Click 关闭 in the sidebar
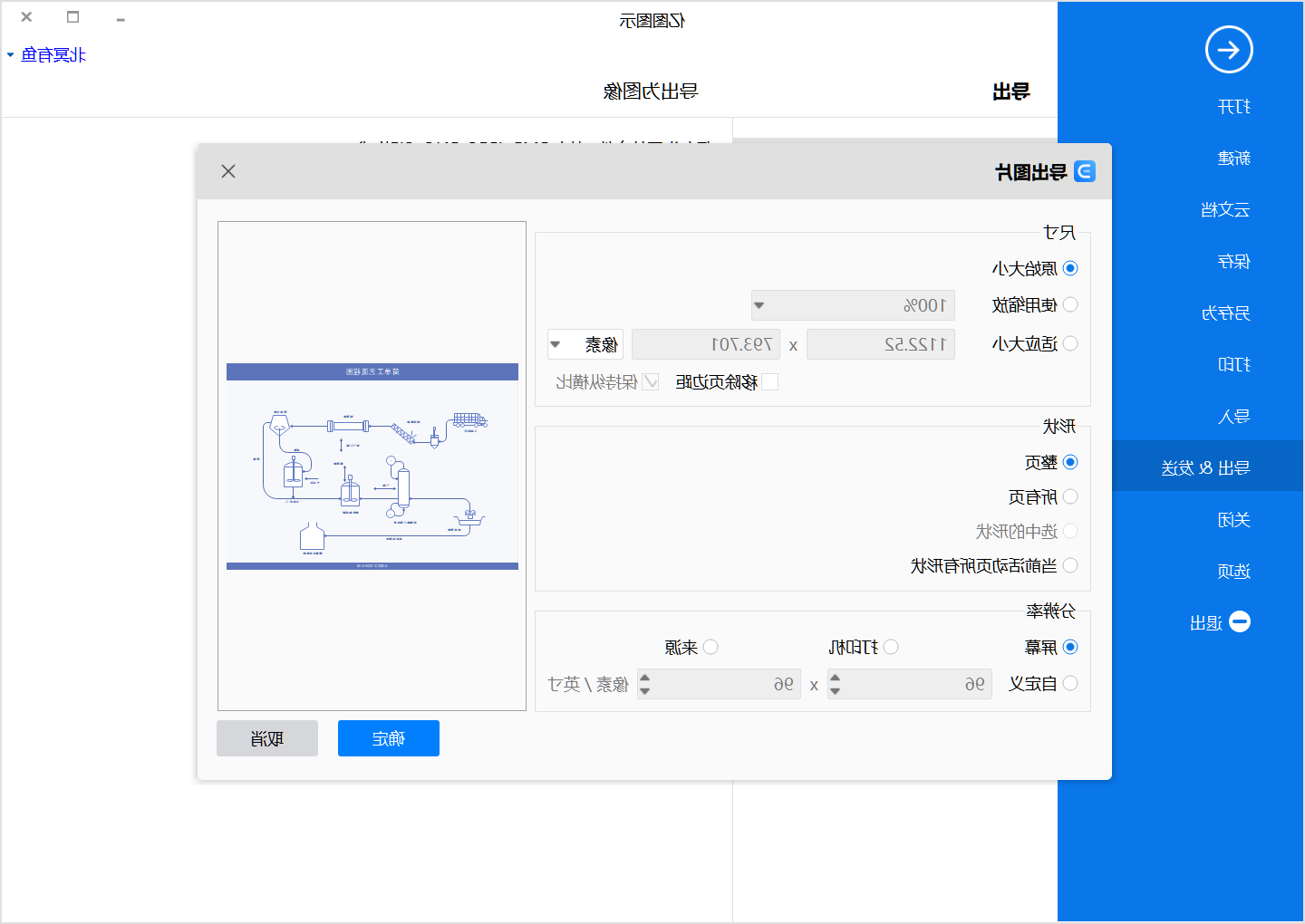The image size is (1305, 924). (x=1234, y=520)
